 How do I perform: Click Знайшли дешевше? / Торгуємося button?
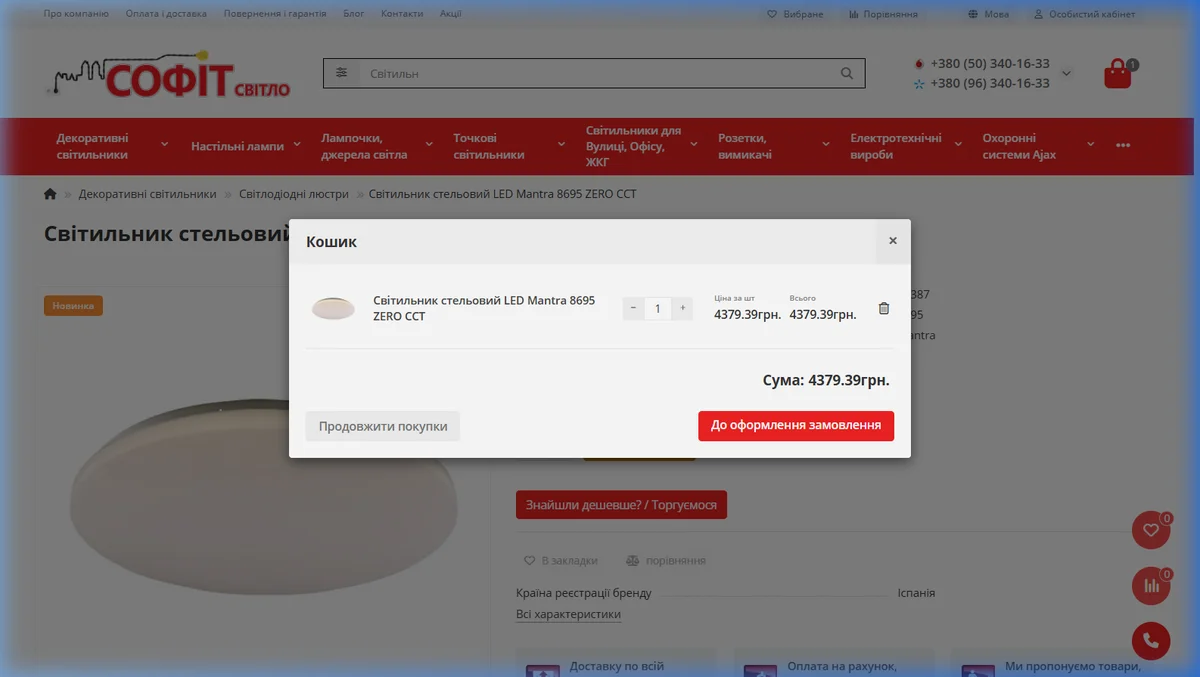tap(621, 505)
